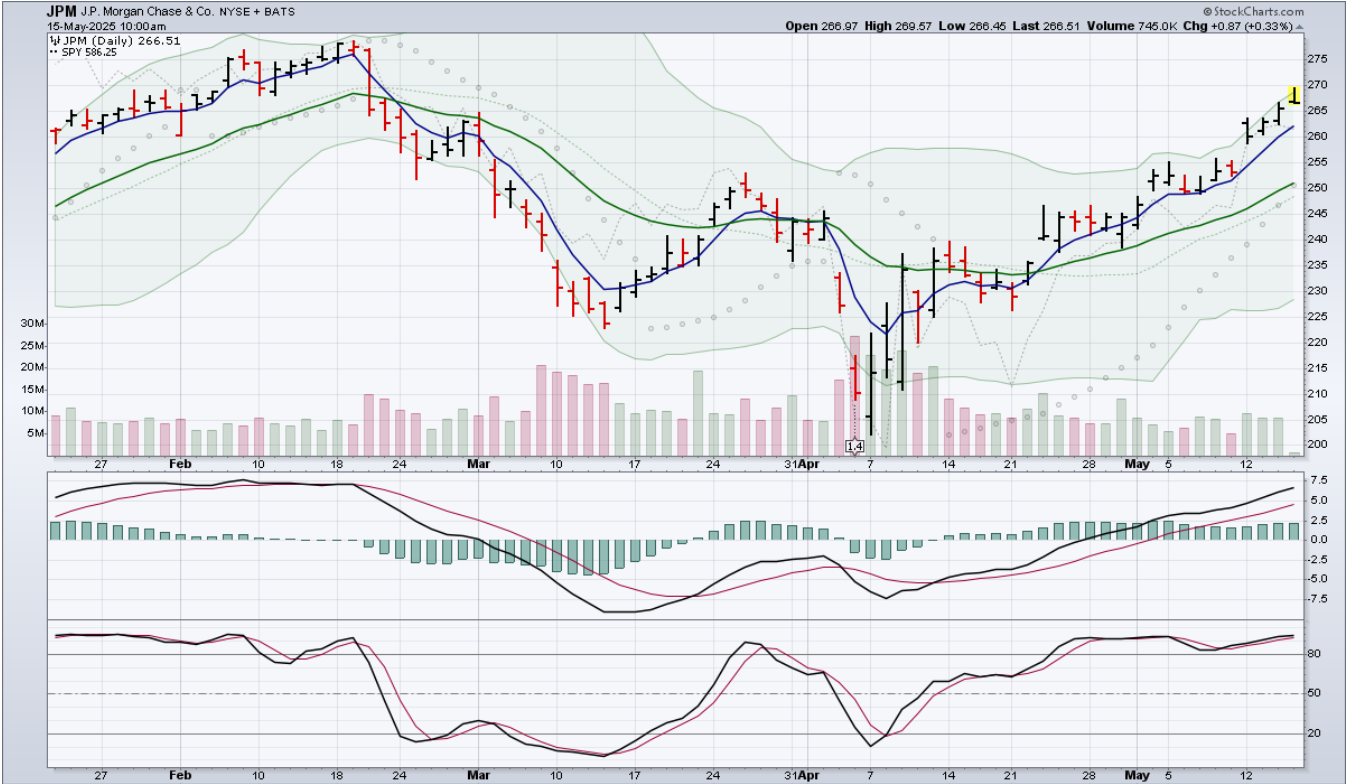Click the 'Mar' date label under the volume bars
Screen dimensions: 1346x784
(x=479, y=465)
